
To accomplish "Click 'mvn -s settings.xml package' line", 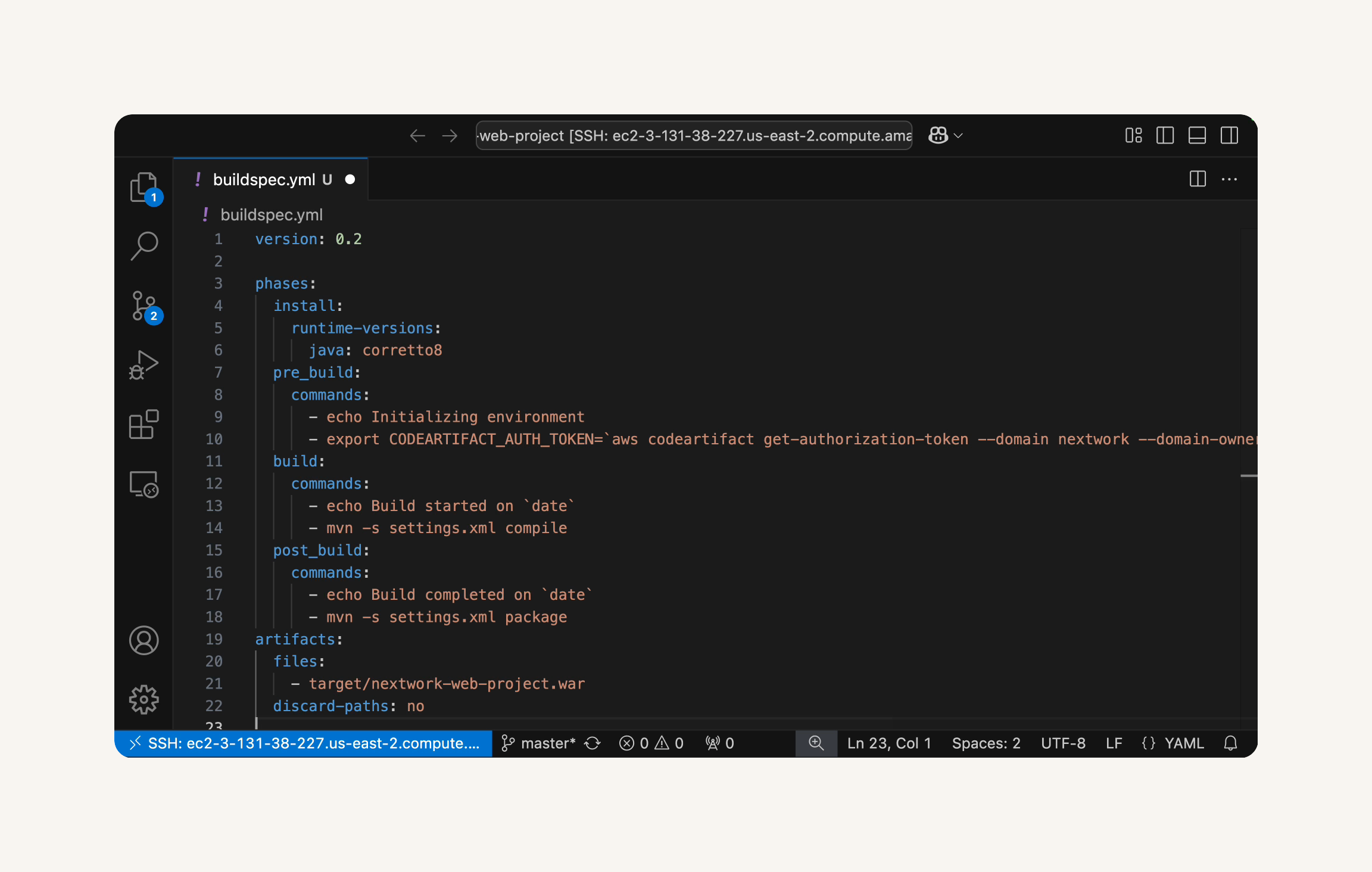I will [447, 617].
